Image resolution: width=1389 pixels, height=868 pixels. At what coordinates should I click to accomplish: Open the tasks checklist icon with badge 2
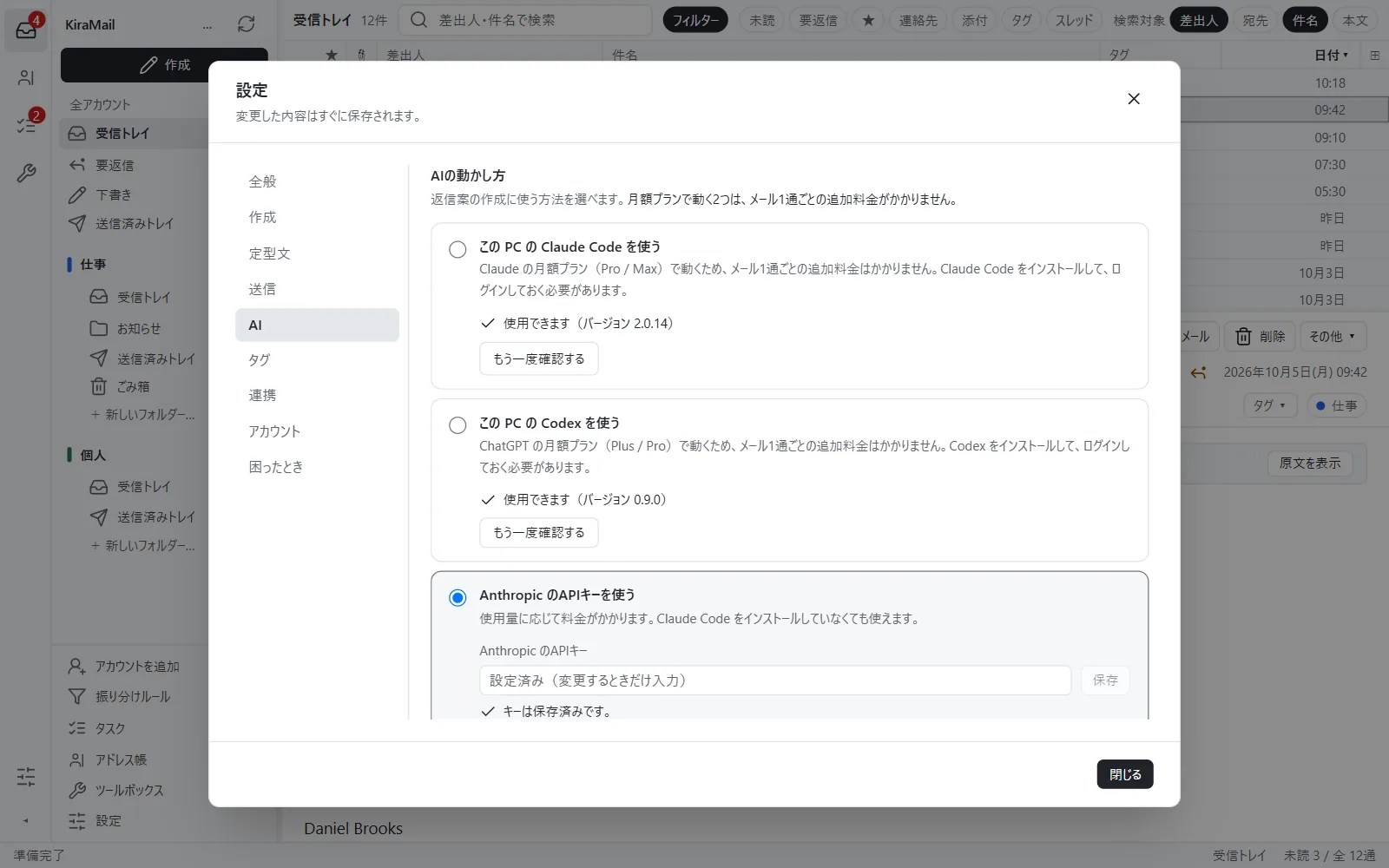point(26,125)
